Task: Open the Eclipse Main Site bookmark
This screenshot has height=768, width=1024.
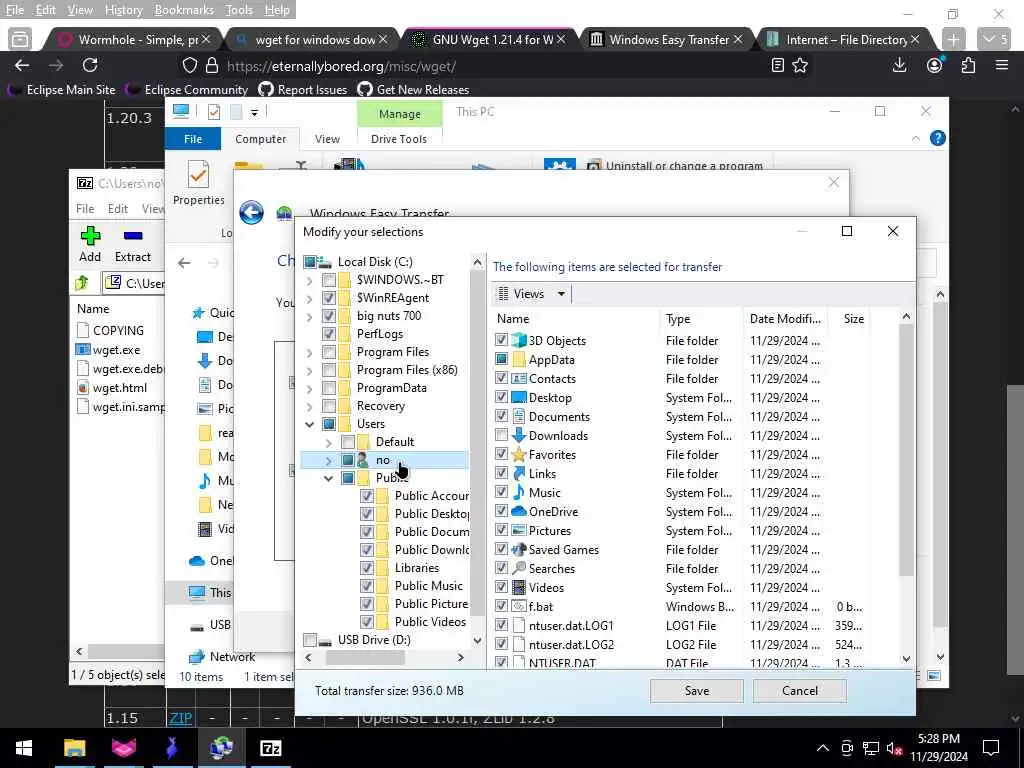Action: coord(62,89)
